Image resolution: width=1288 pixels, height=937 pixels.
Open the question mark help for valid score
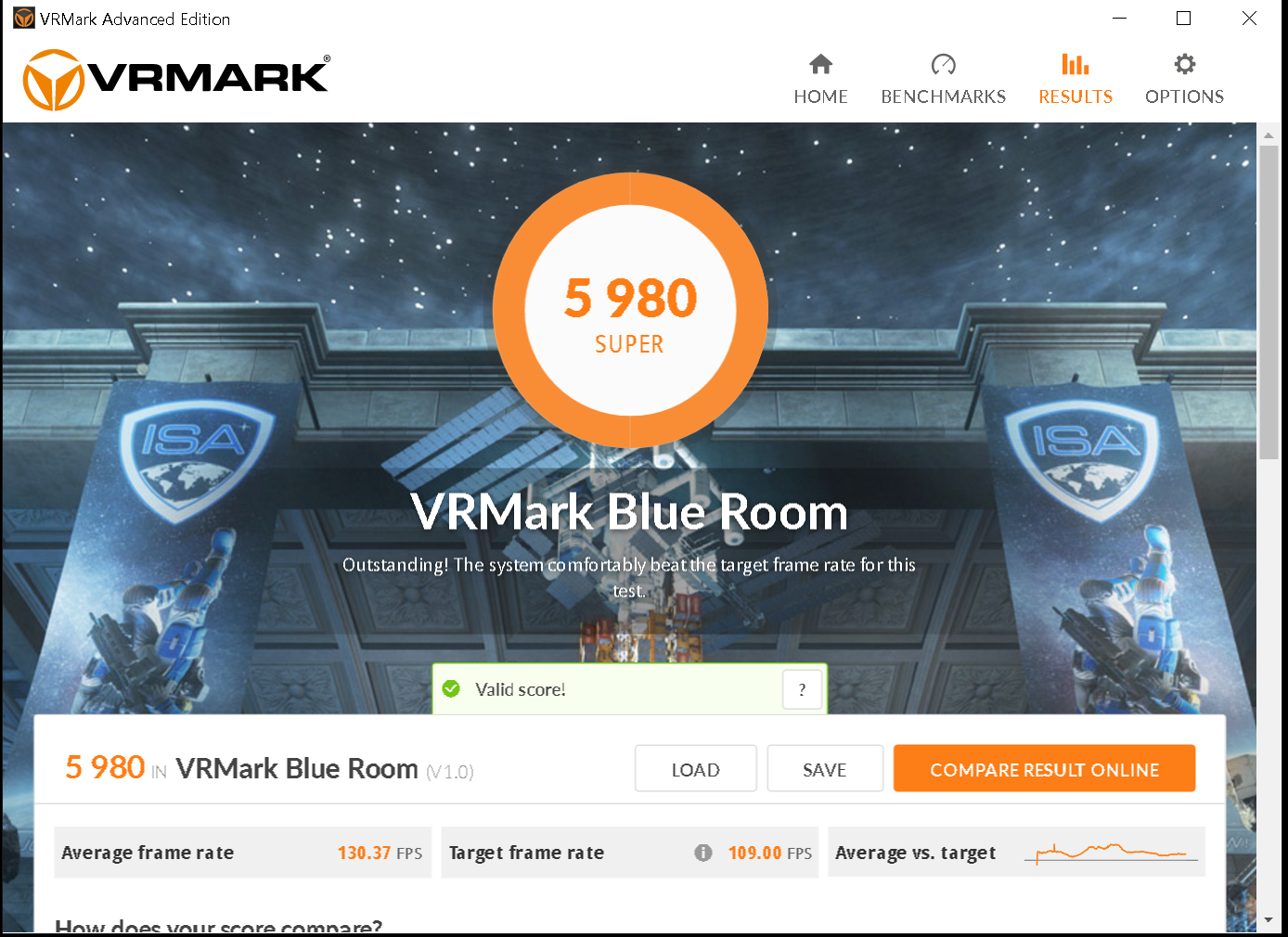coord(802,689)
